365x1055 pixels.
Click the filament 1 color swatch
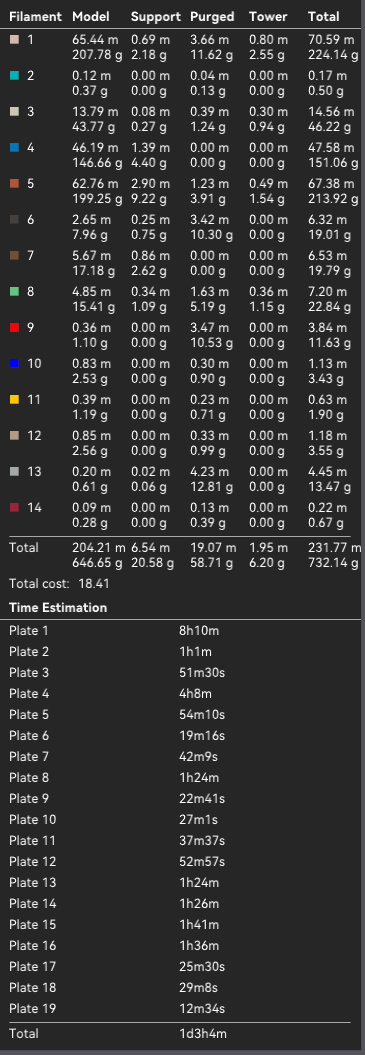coord(14,40)
